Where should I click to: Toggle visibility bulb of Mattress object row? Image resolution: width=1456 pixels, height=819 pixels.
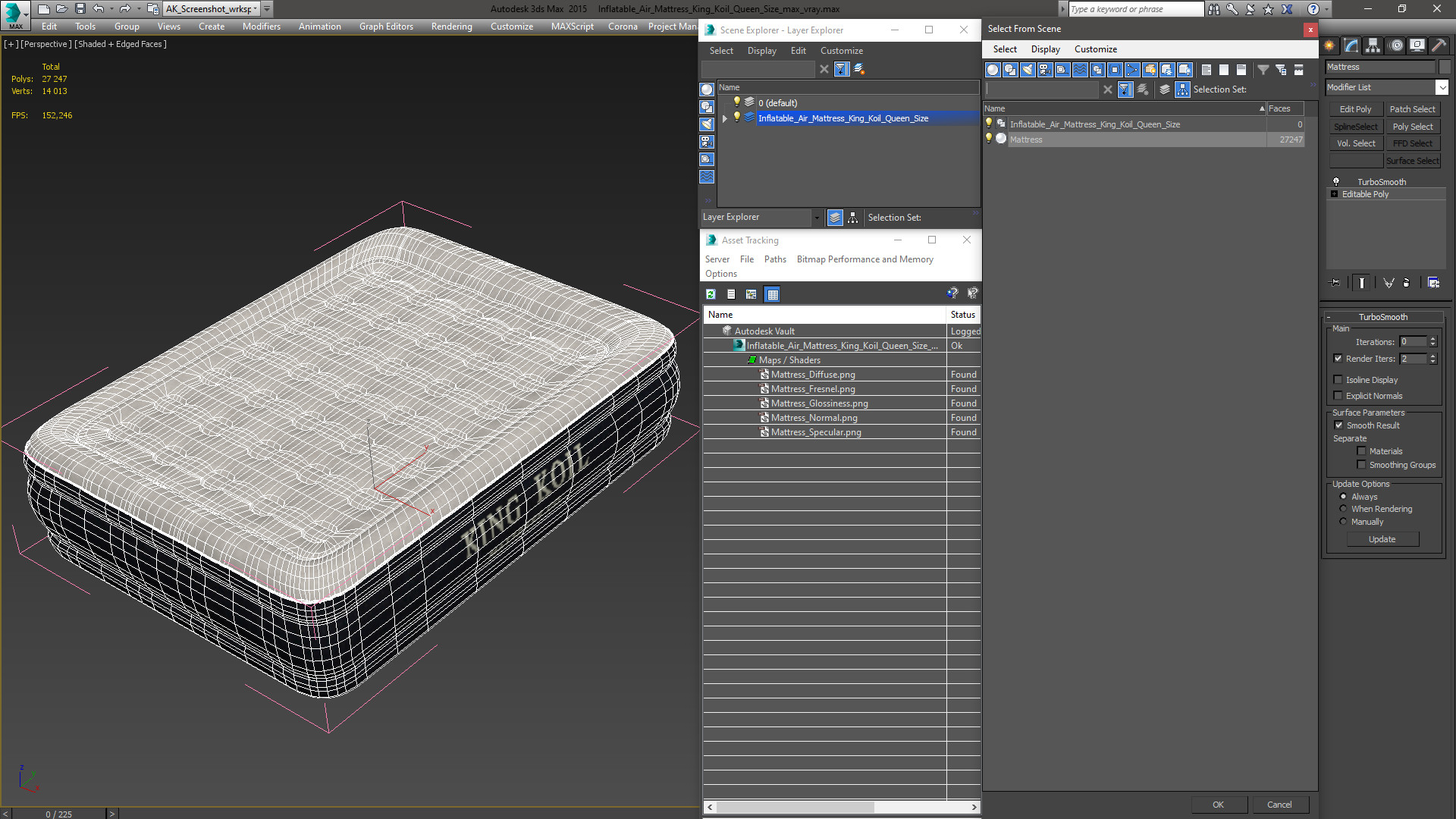tap(988, 139)
